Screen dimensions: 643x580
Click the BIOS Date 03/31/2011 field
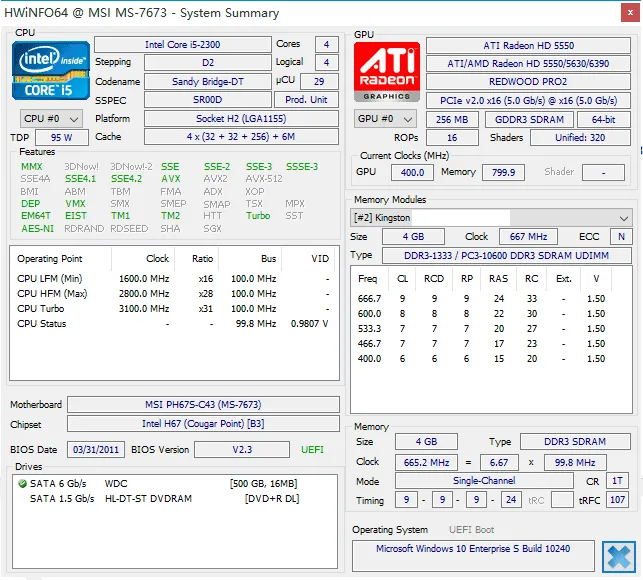(95, 450)
